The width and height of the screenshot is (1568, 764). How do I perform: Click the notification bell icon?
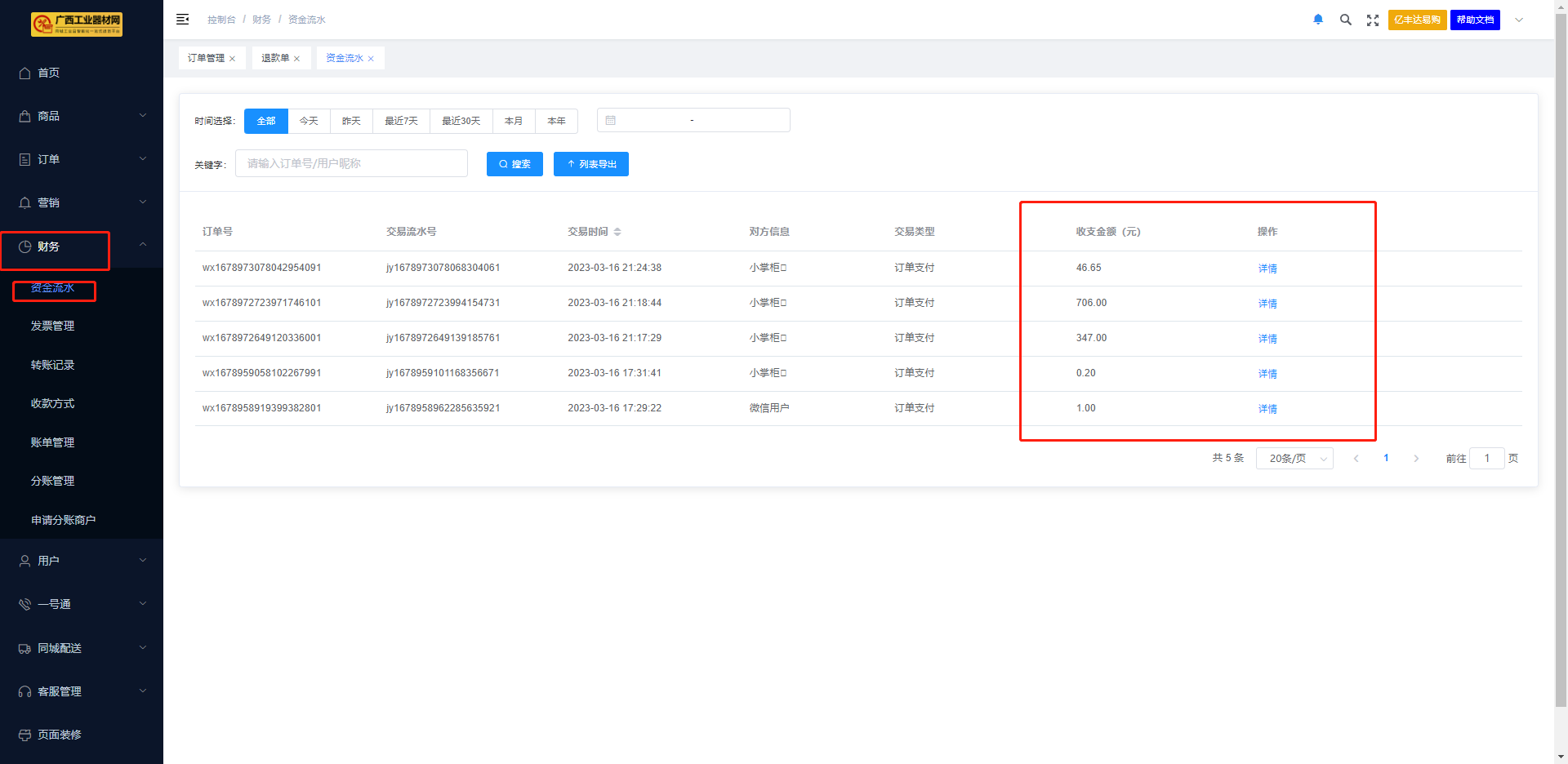pos(1318,20)
